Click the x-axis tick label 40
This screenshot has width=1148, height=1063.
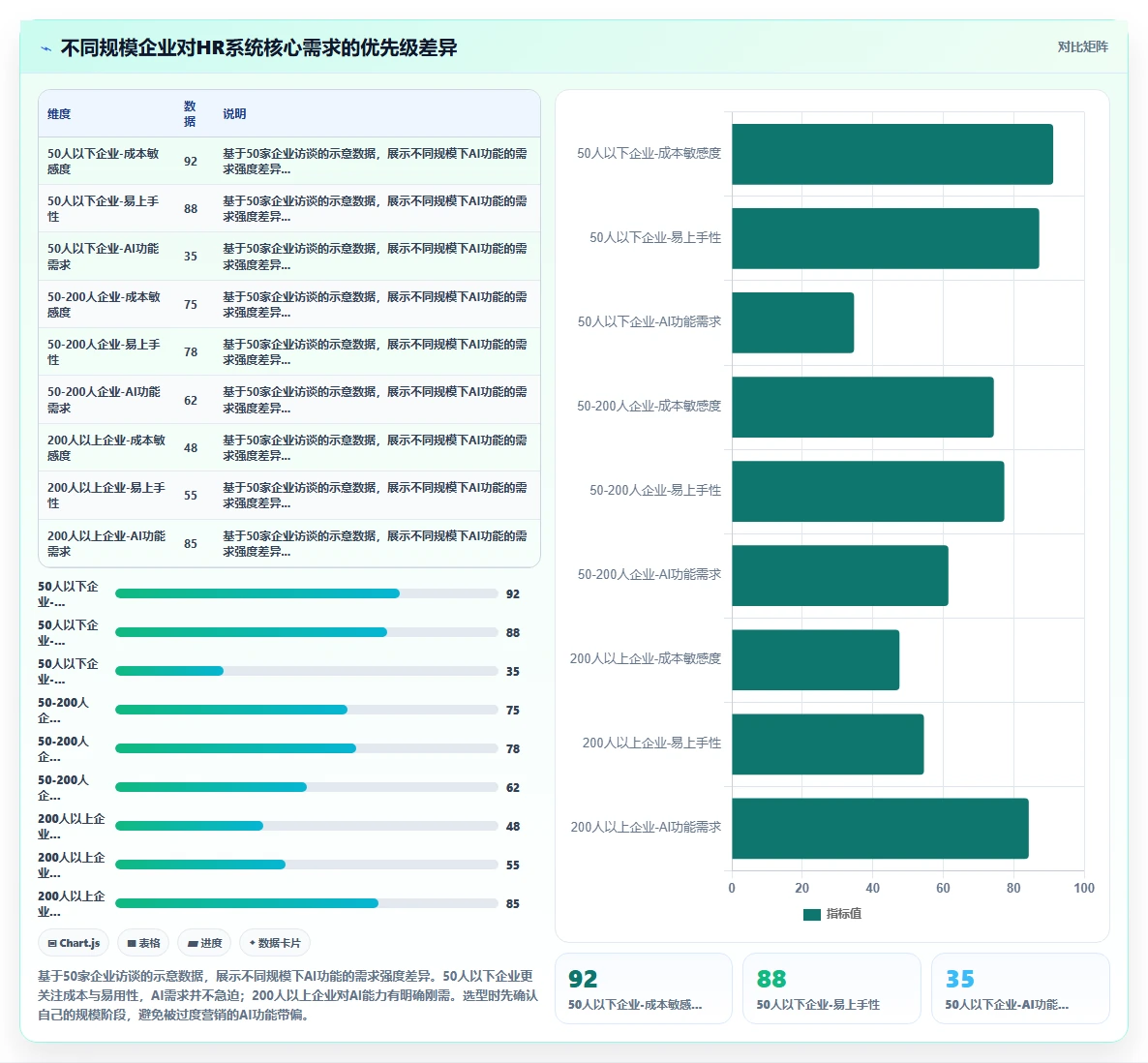tap(873, 888)
